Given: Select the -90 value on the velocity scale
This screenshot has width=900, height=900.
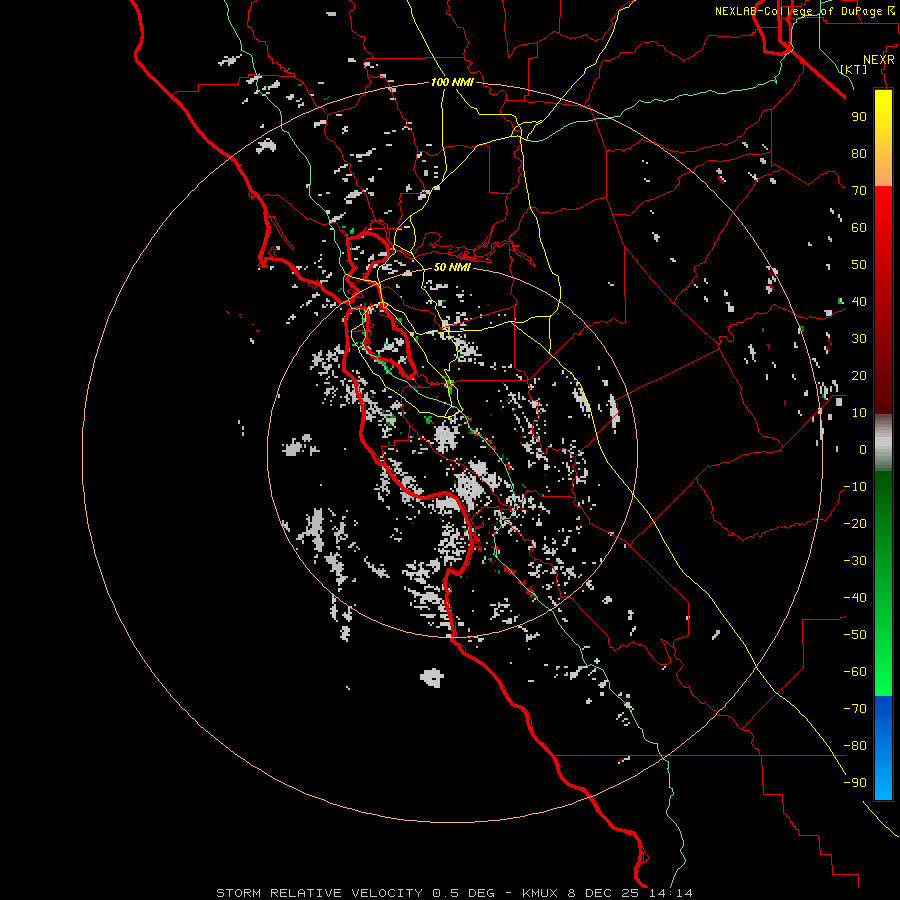Looking at the screenshot, I should [x=855, y=783].
